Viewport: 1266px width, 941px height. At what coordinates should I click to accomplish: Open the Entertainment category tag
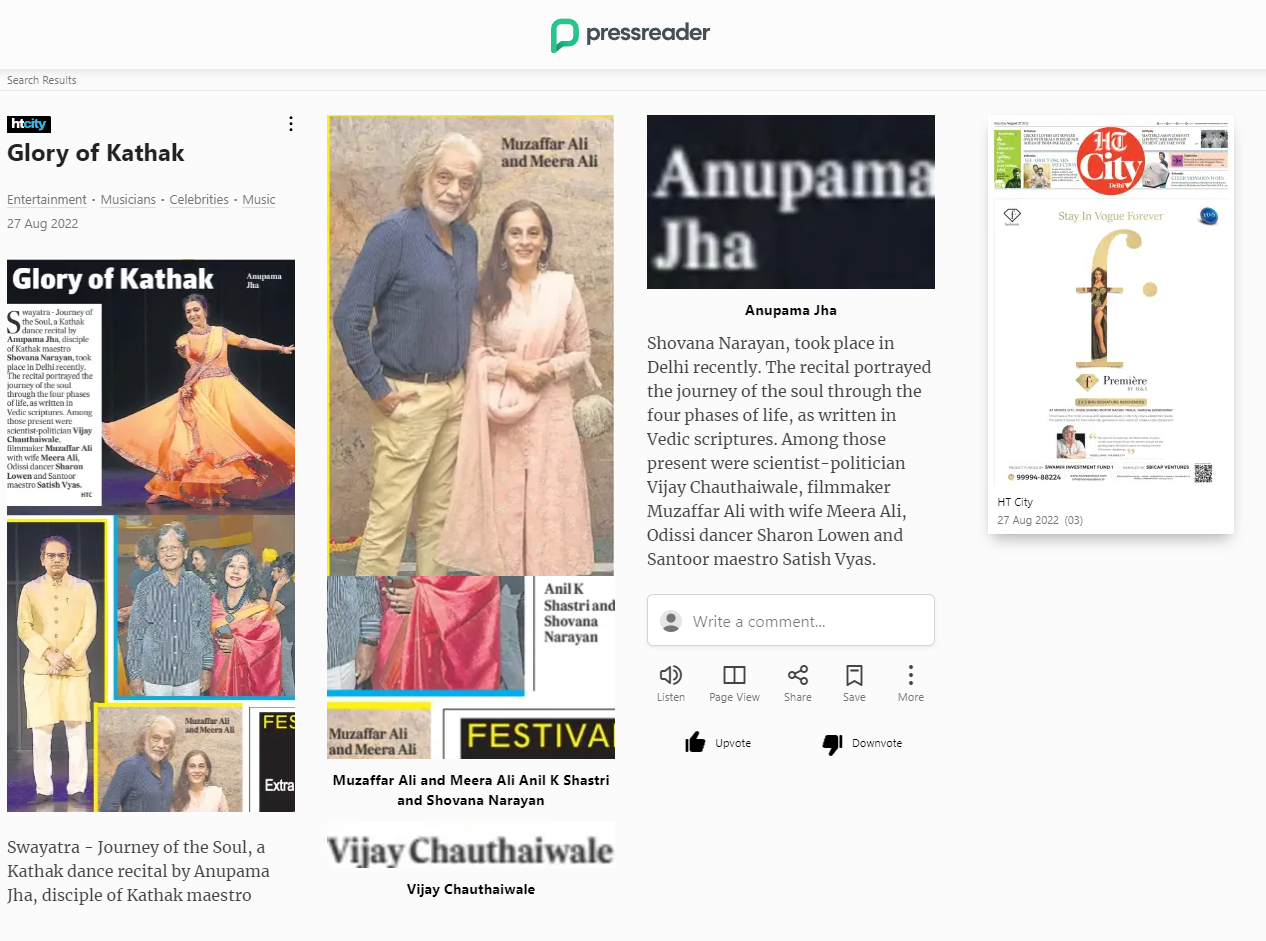[x=47, y=200]
